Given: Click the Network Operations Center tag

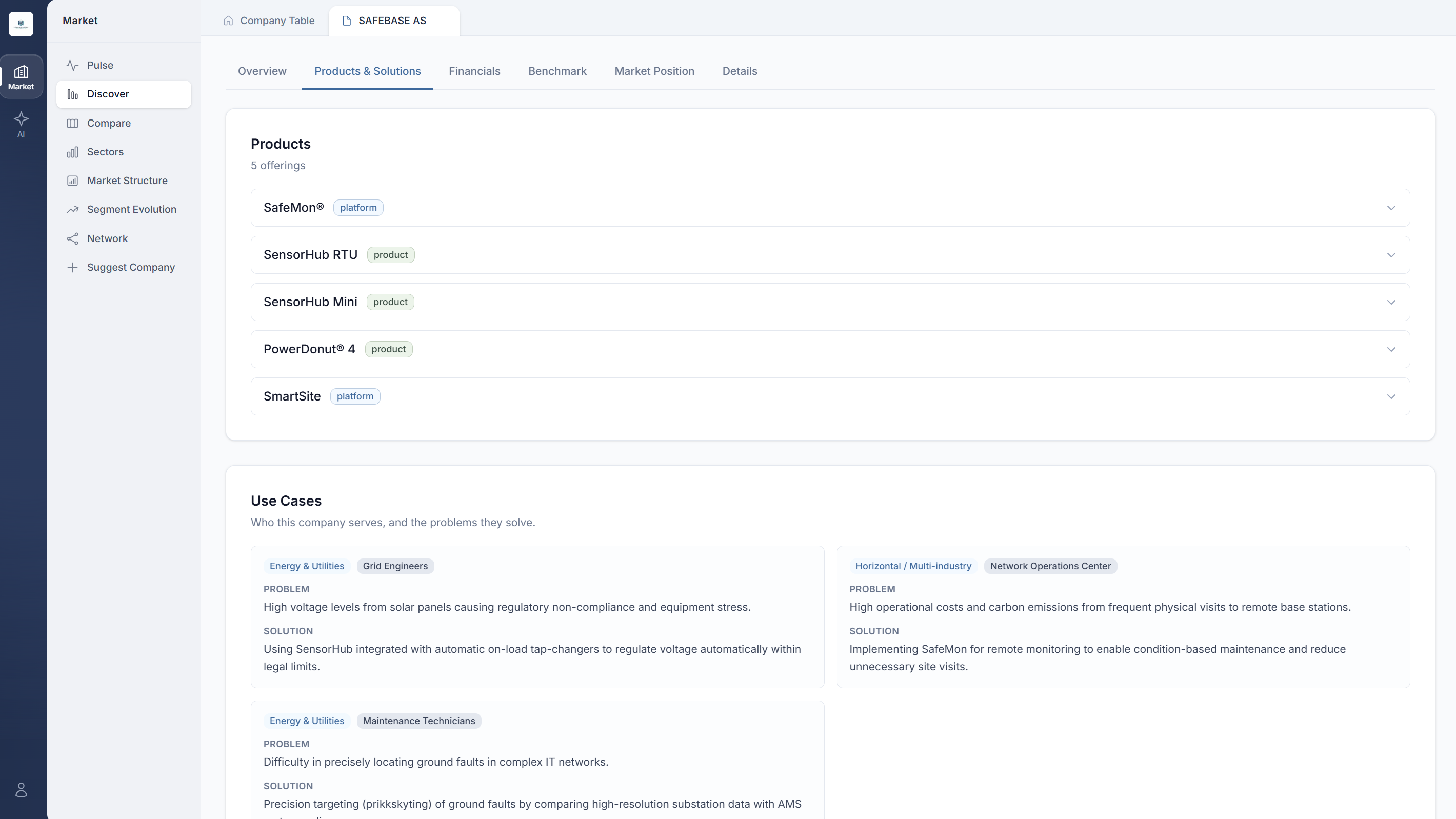Looking at the screenshot, I should (1050, 566).
